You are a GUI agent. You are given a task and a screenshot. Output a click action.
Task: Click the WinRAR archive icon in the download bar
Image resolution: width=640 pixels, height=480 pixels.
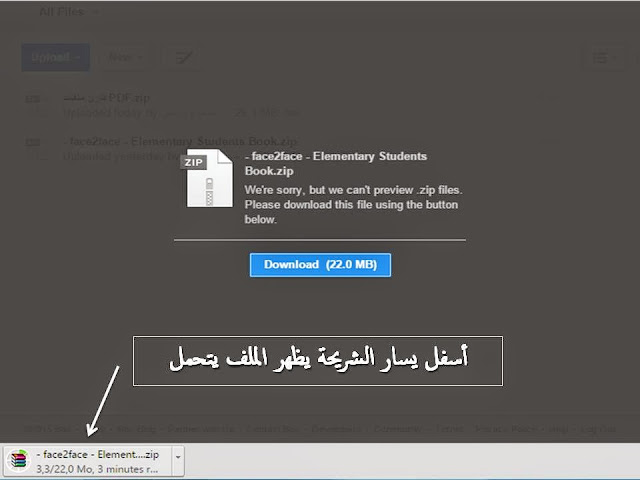[x=18, y=461]
